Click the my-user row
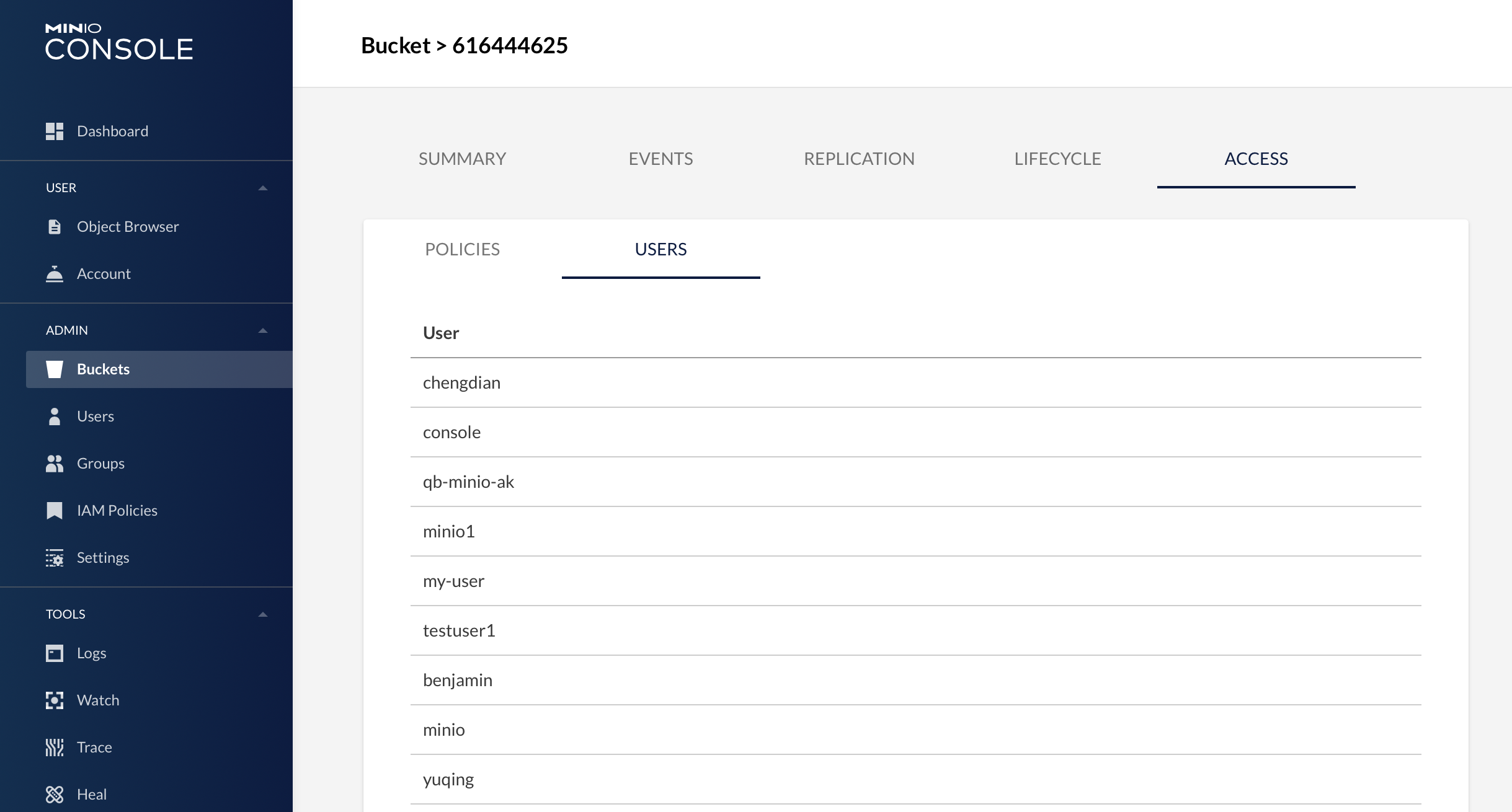 click(916, 581)
